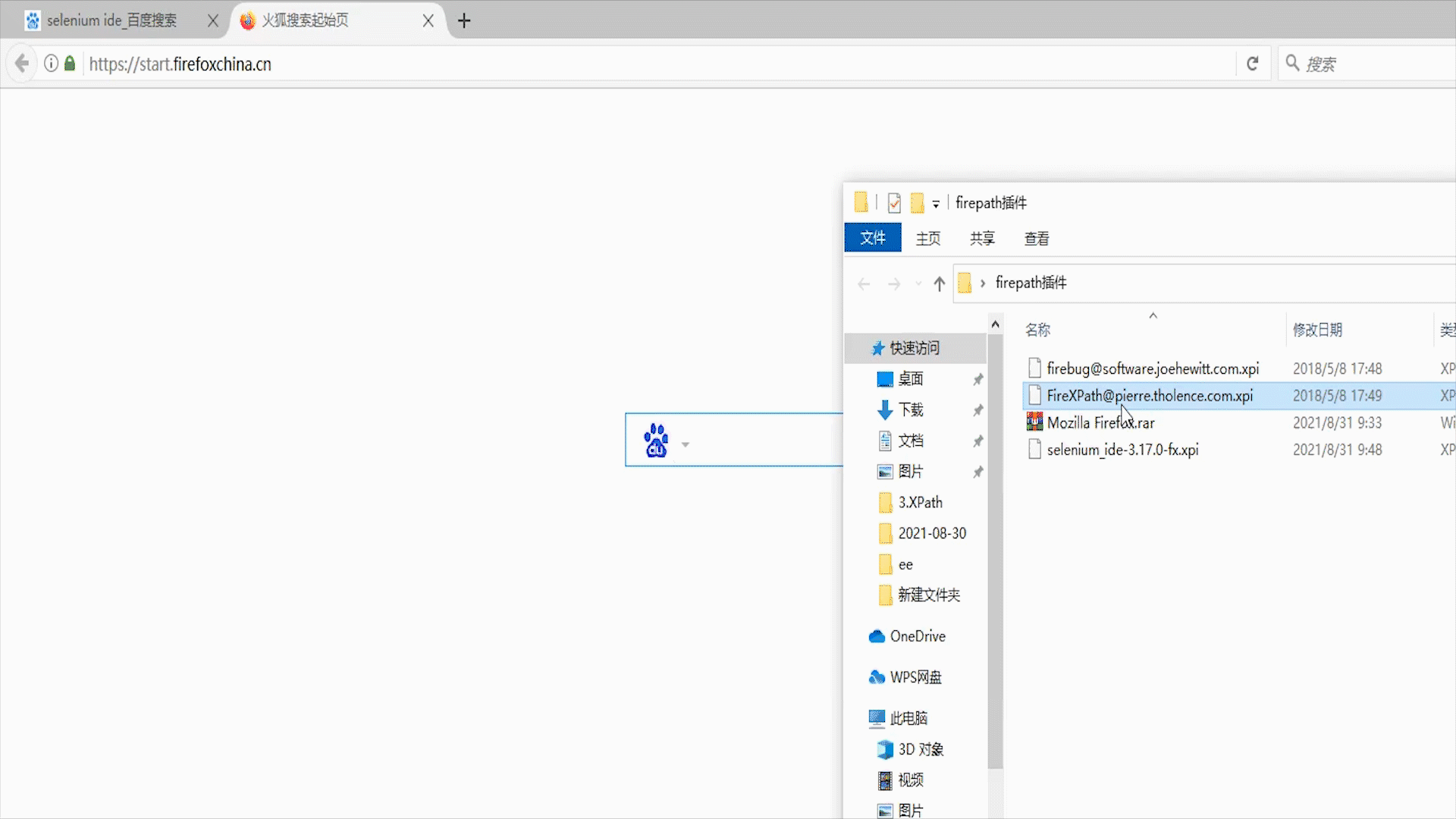
Task: Open quick access toolbar customize dropdown
Action: tap(936, 204)
